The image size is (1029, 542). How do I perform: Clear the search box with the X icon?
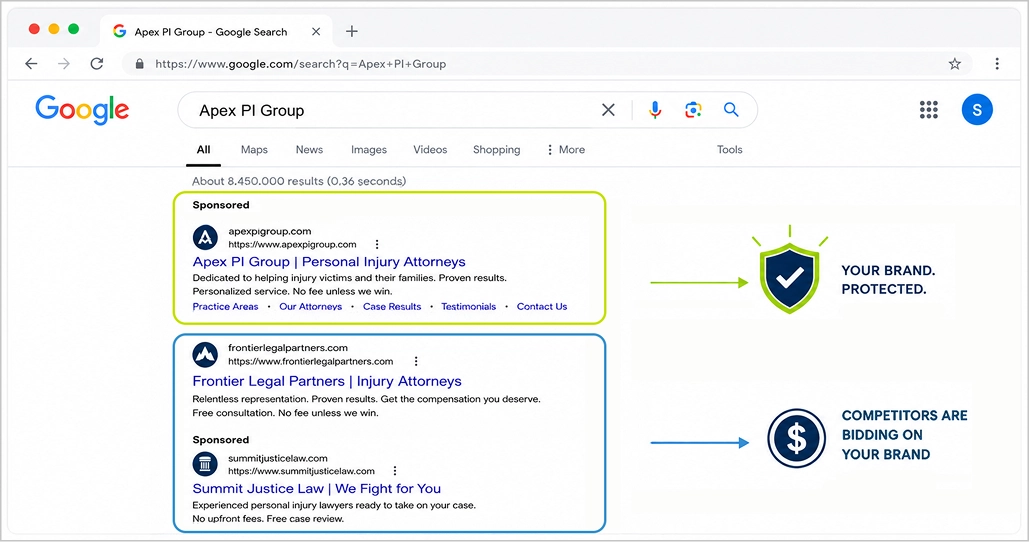[x=608, y=110]
